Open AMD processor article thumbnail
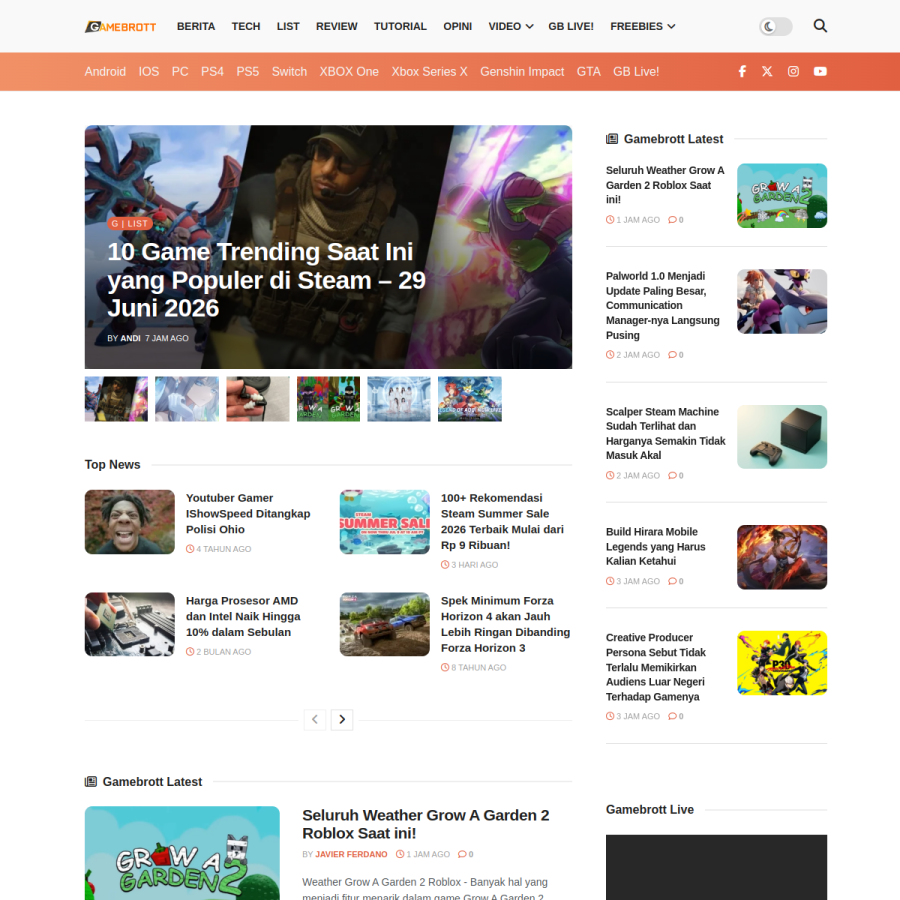 (130, 624)
